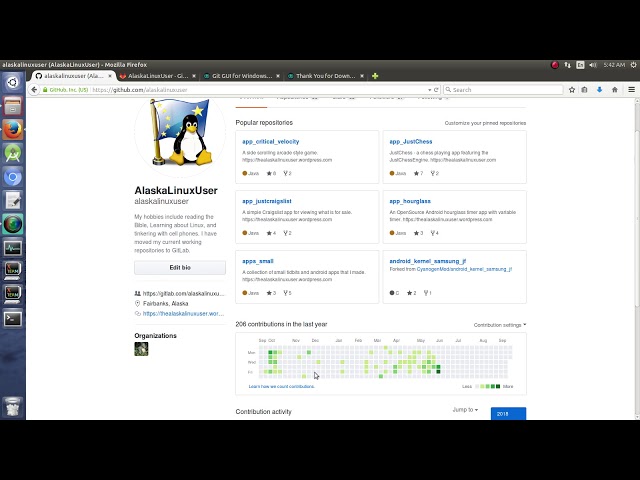Go back with the browser back arrow

tap(34, 90)
